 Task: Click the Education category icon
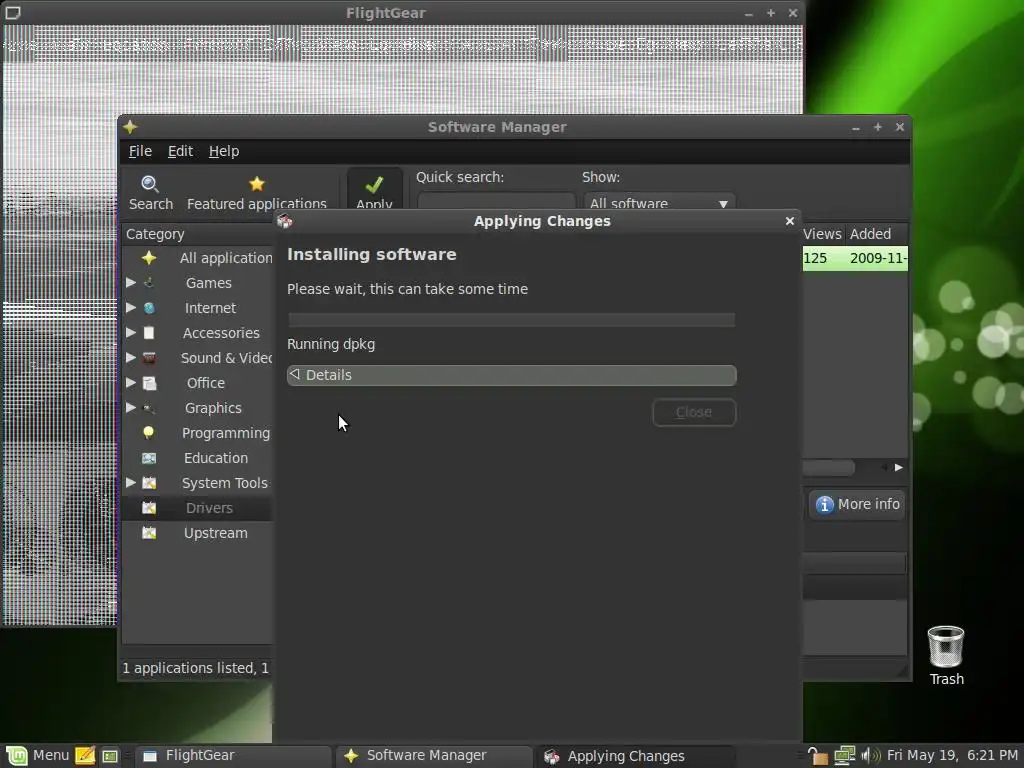(149, 458)
